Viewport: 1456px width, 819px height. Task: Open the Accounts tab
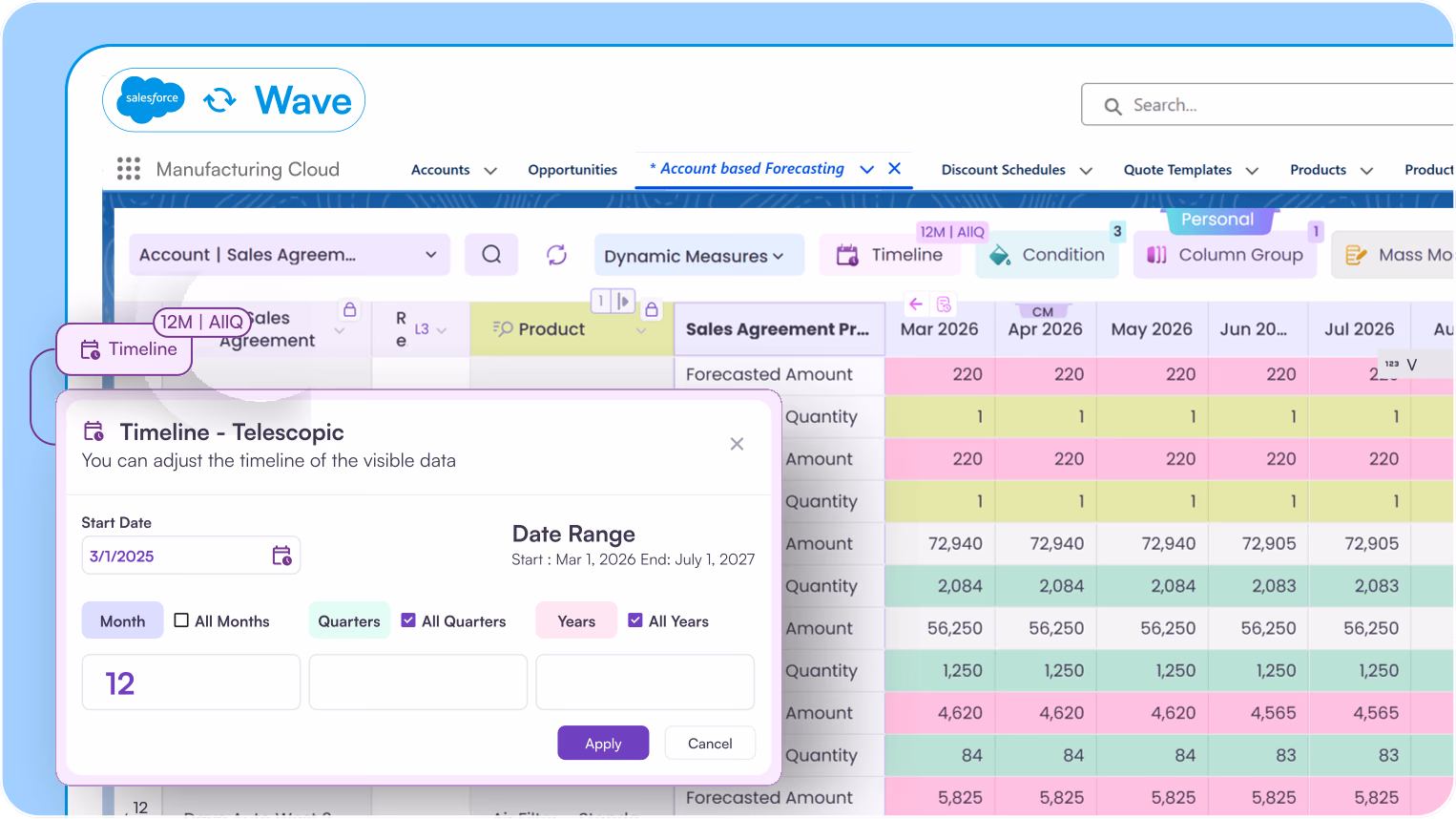440,170
